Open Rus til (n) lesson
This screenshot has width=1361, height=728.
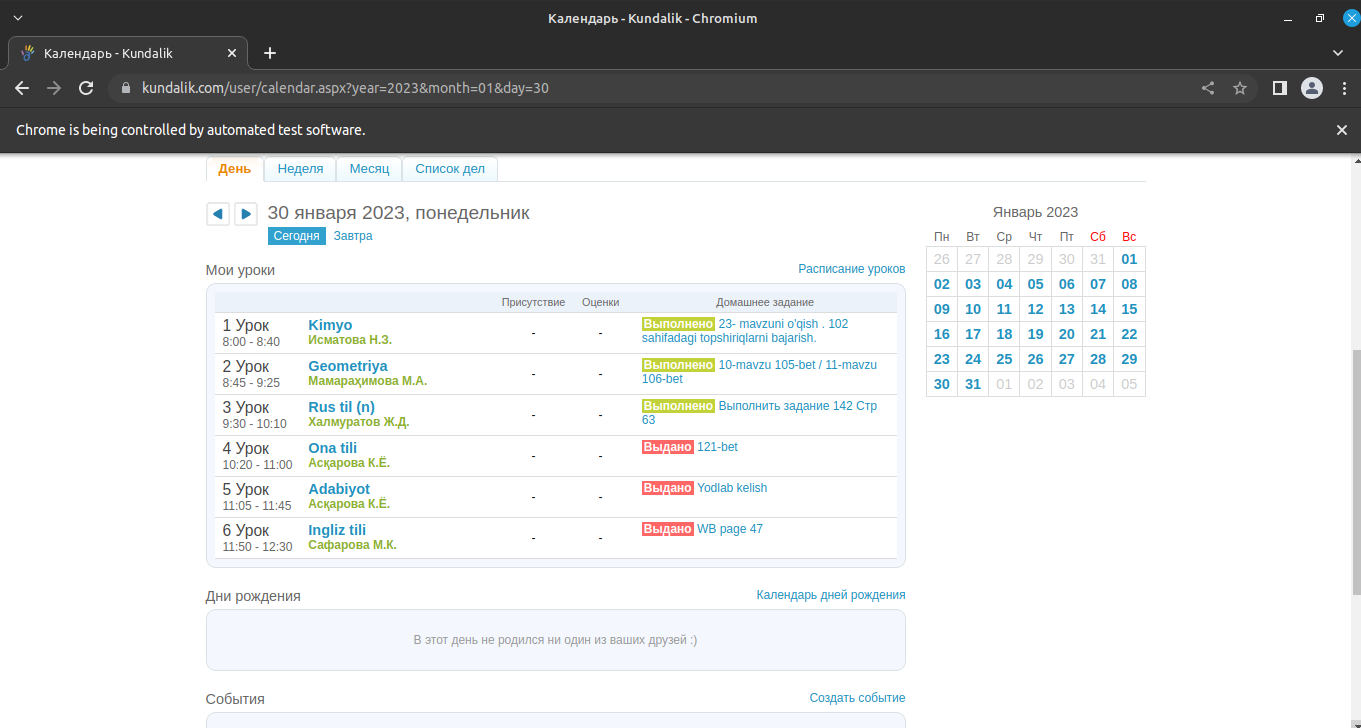point(342,407)
